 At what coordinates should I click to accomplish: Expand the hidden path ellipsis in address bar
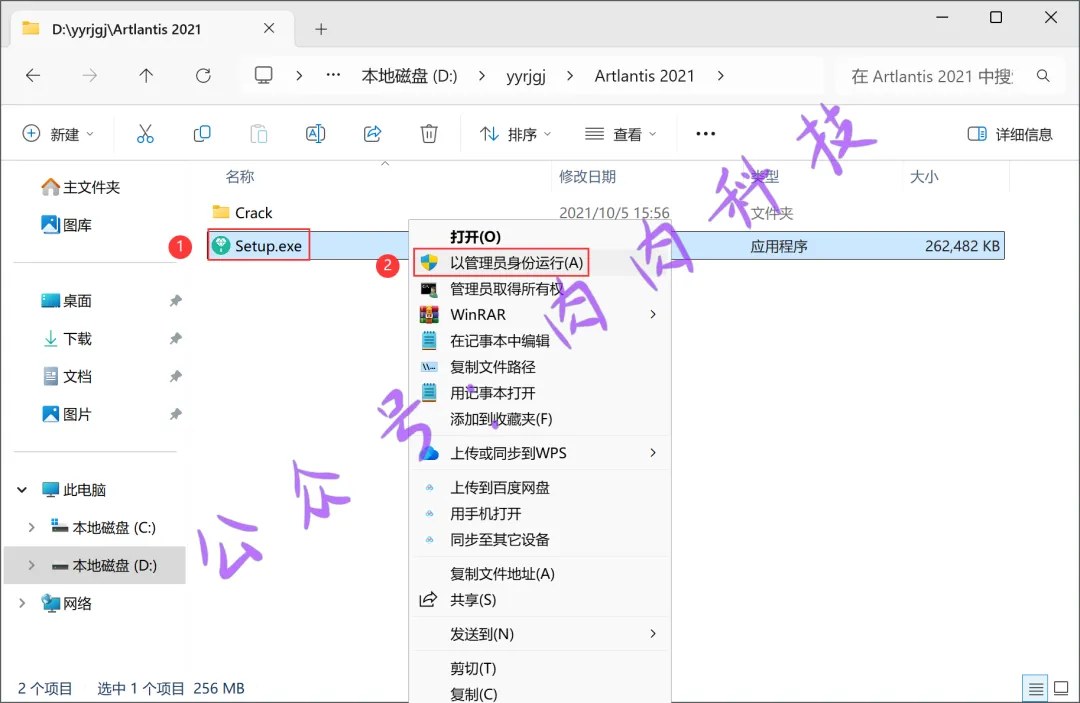coord(333,75)
